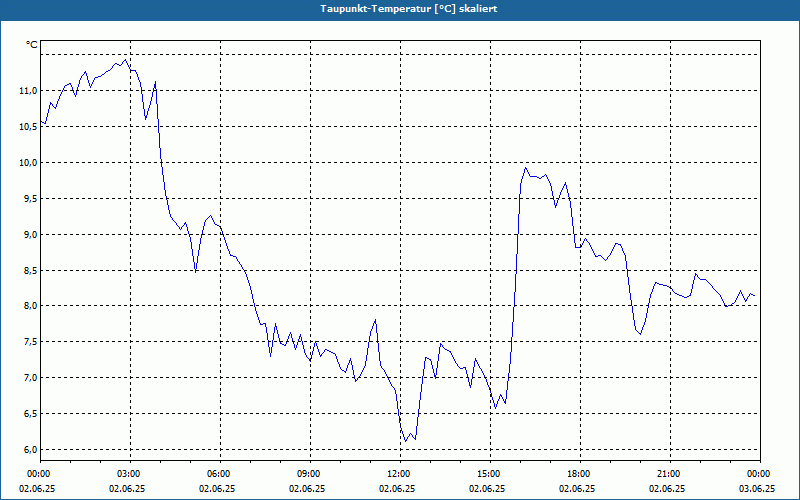Click the 09:00 time label

[x=310, y=474]
